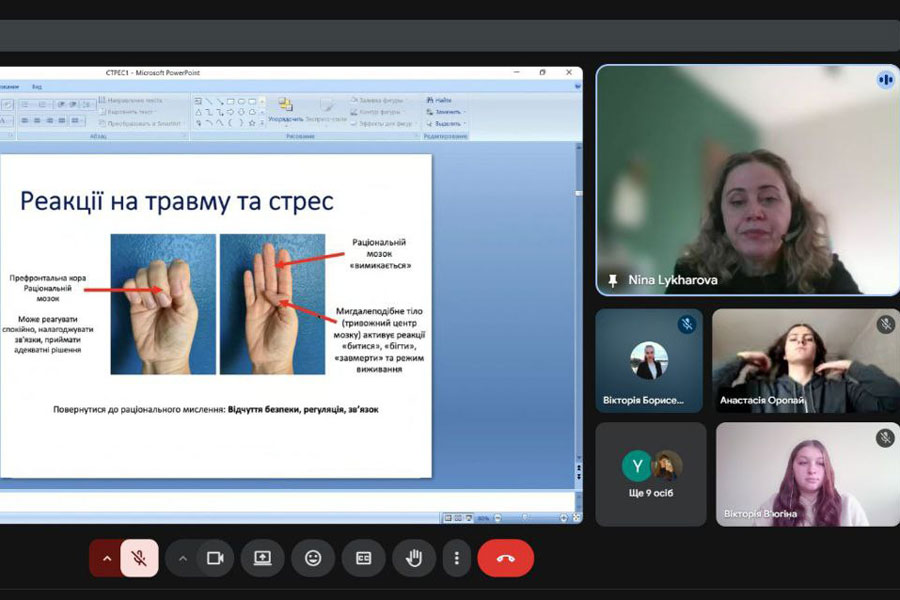
Task: Raise your hand in the meeting
Action: click(x=413, y=558)
